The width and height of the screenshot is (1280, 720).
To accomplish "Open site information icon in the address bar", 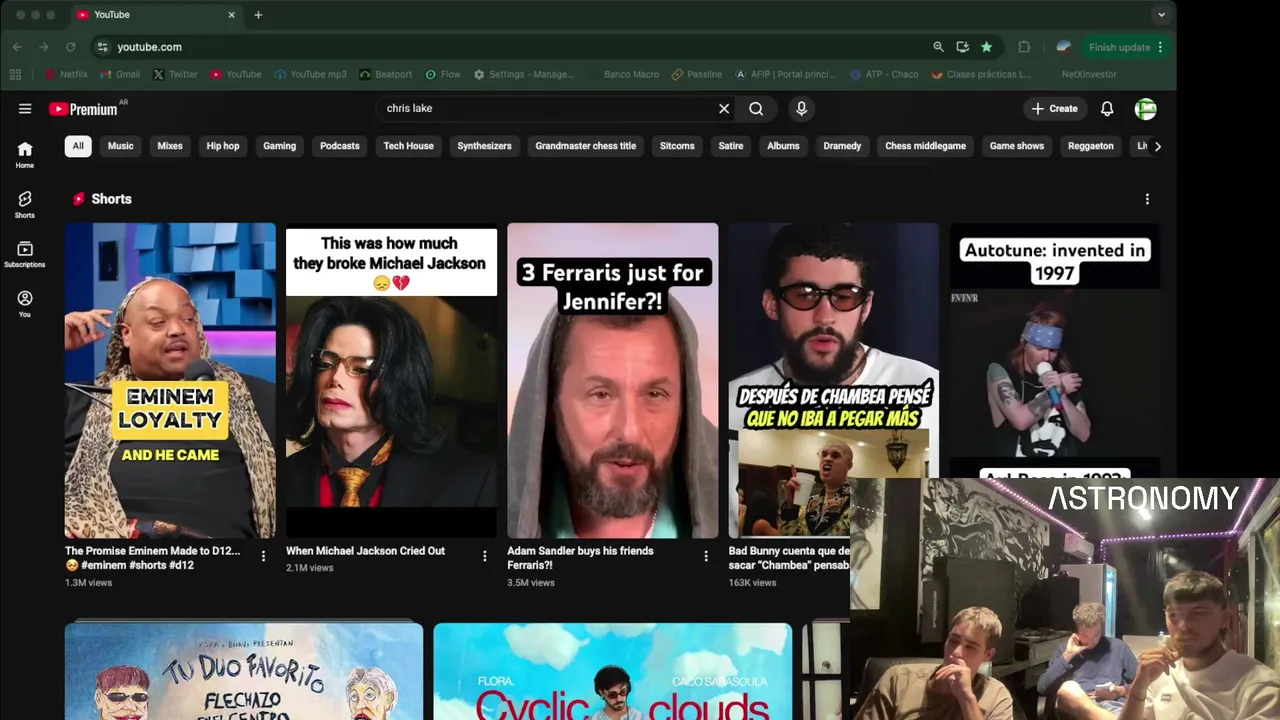I will [102, 47].
